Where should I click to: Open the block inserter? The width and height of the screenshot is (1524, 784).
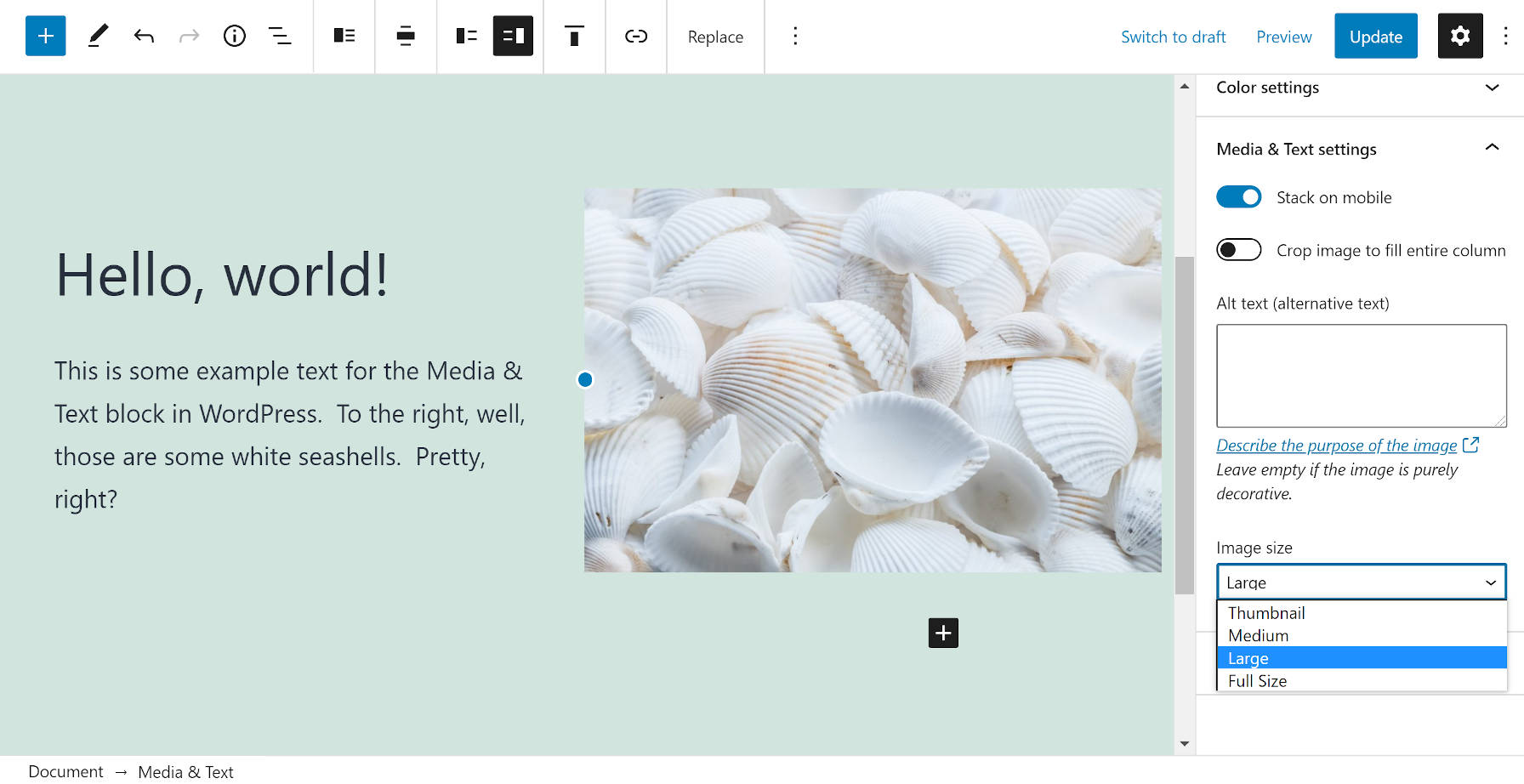point(45,36)
